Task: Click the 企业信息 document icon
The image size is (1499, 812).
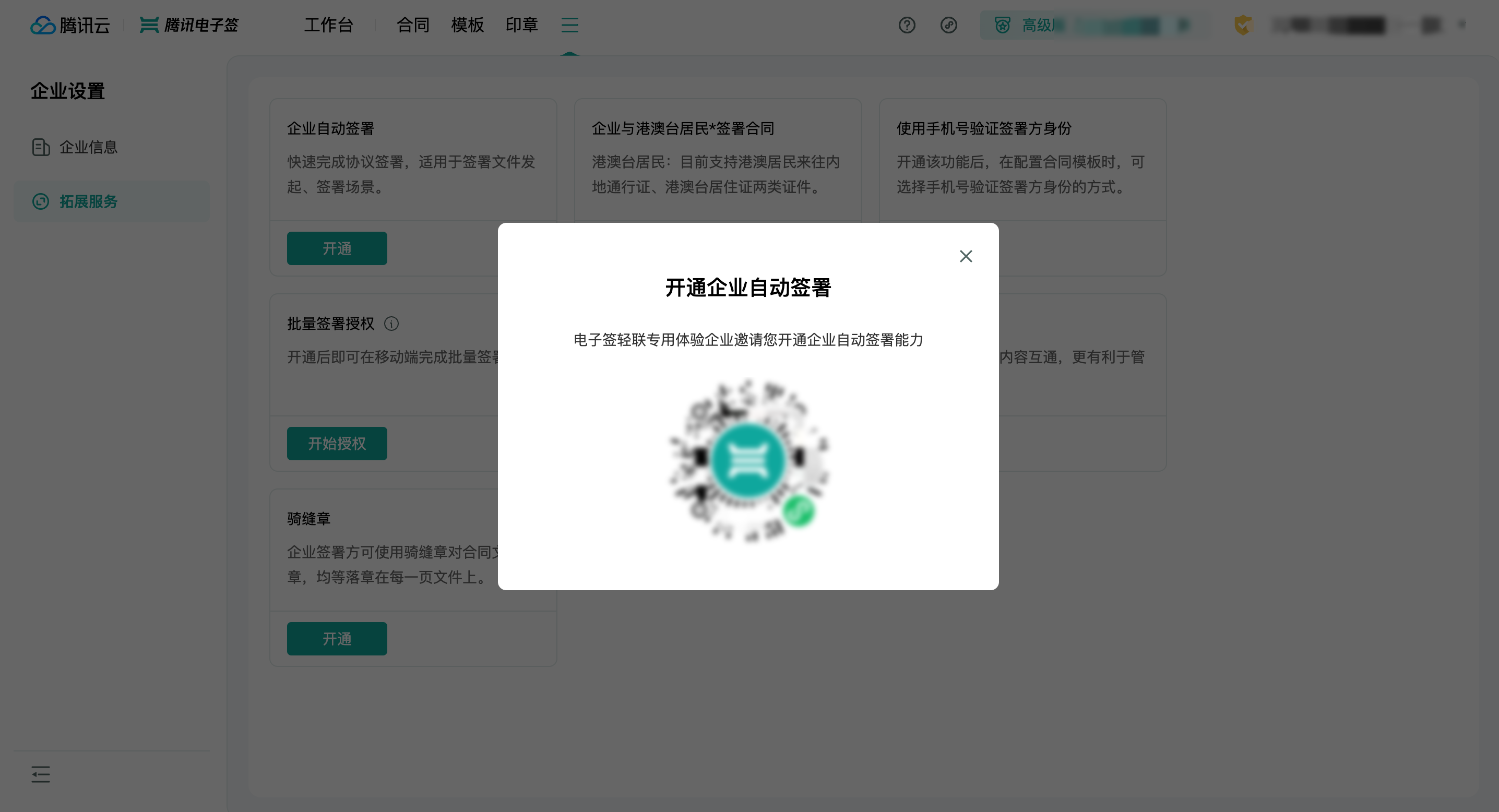Action: pyautogui.click(x=41, y=147)
